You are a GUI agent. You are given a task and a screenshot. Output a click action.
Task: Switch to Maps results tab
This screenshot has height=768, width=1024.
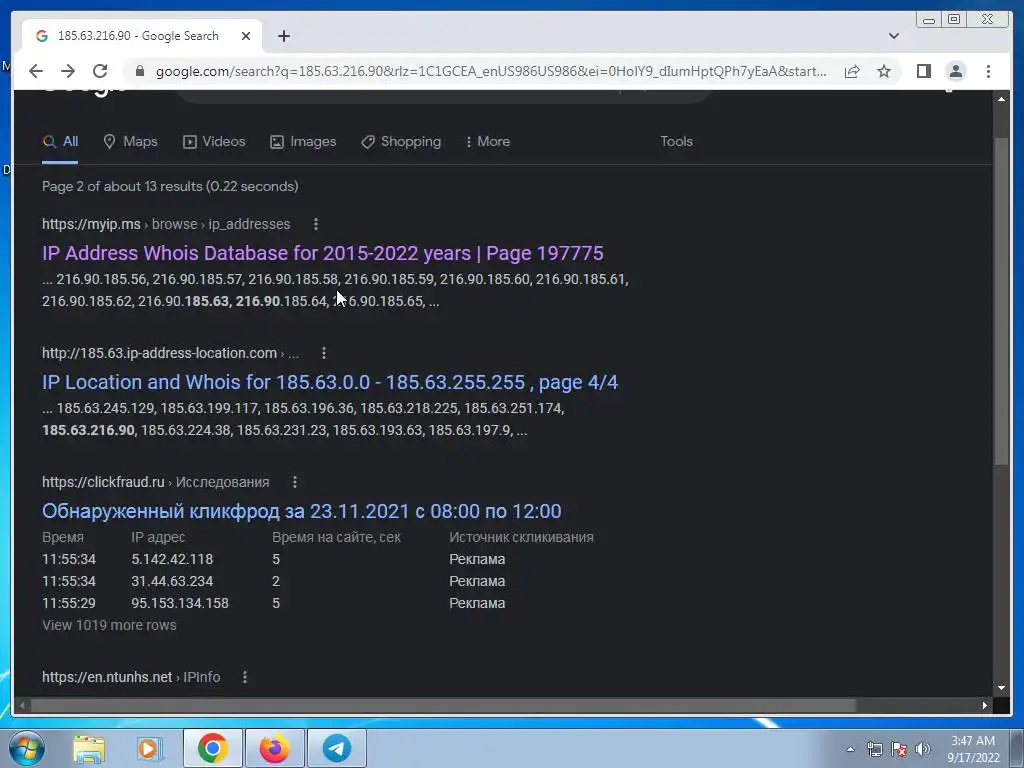pyautogui.click(x=131, y=142)
